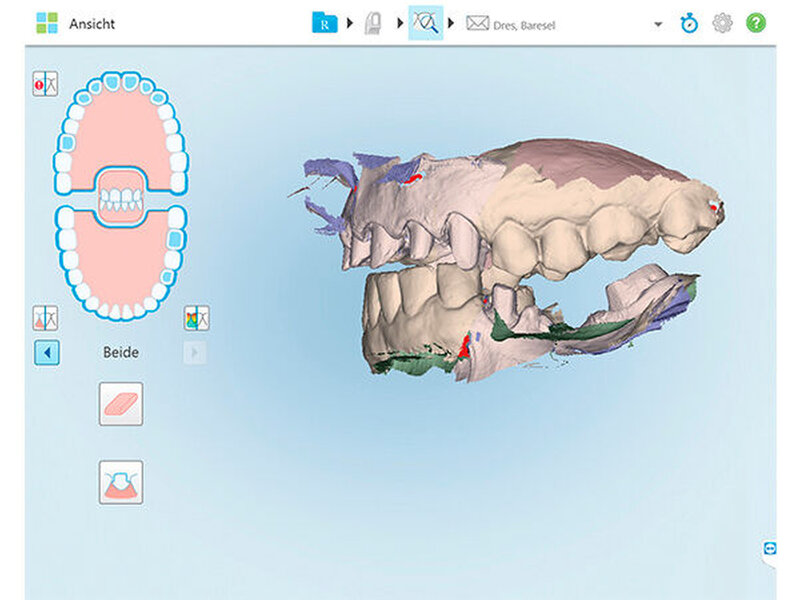Click the greyed next arrow beside Beide
Screen dimensions: 800x600
(195, 353)
